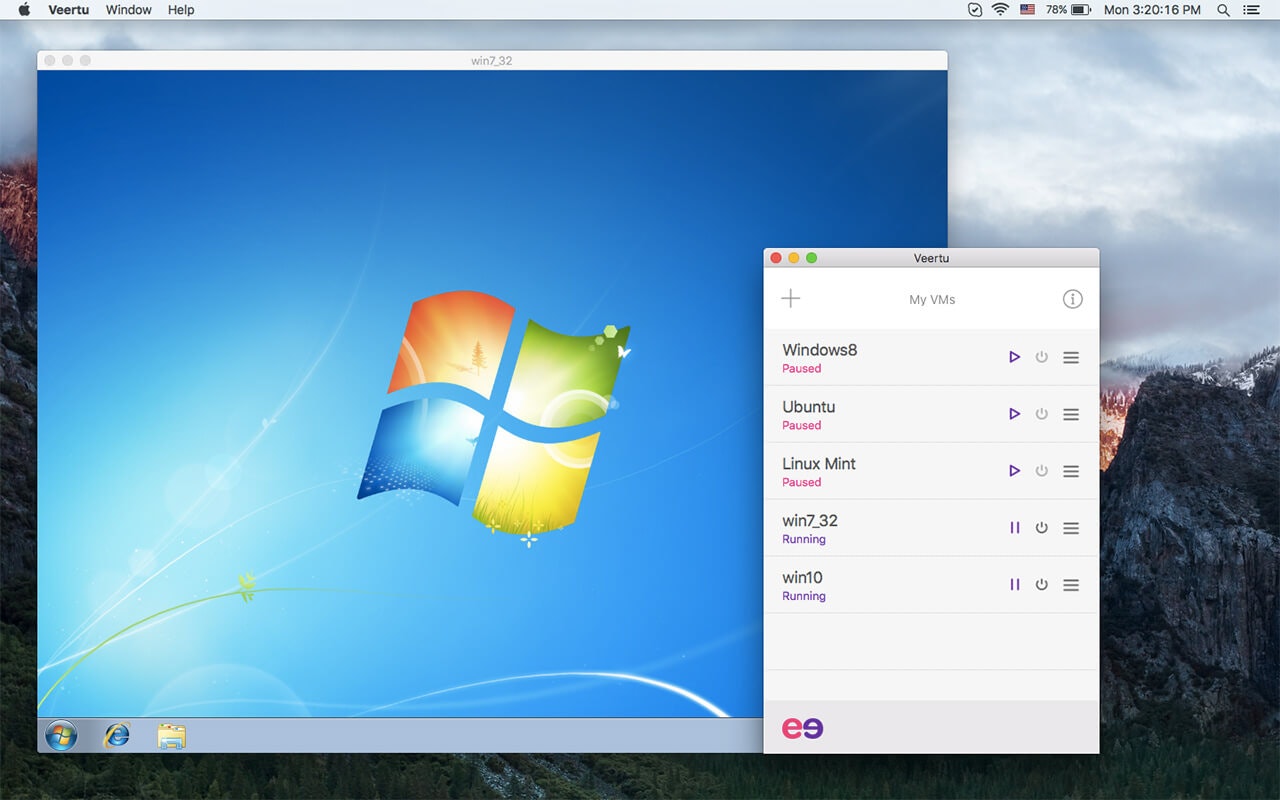Viewport: 1280px width, 800px height.
Task: Power off the Windows8 VM
Action: (x=1041, y=357)
